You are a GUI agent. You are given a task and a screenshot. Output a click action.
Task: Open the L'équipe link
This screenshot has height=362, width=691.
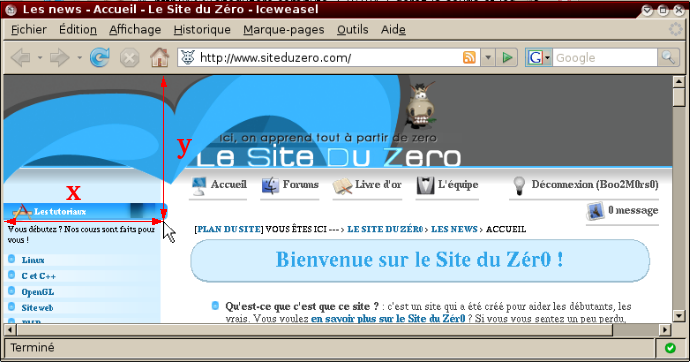click(458, 184)
